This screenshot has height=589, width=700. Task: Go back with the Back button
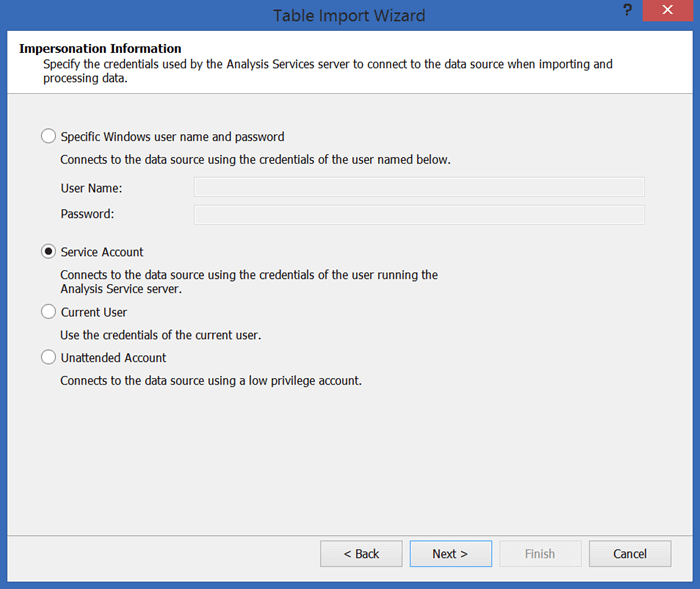point(361,554)
